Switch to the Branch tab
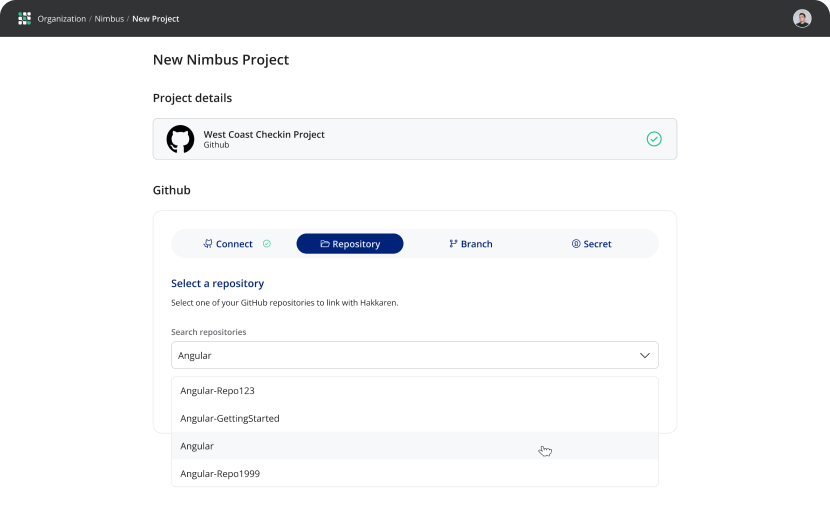830x530 pixels. [471, 244]
